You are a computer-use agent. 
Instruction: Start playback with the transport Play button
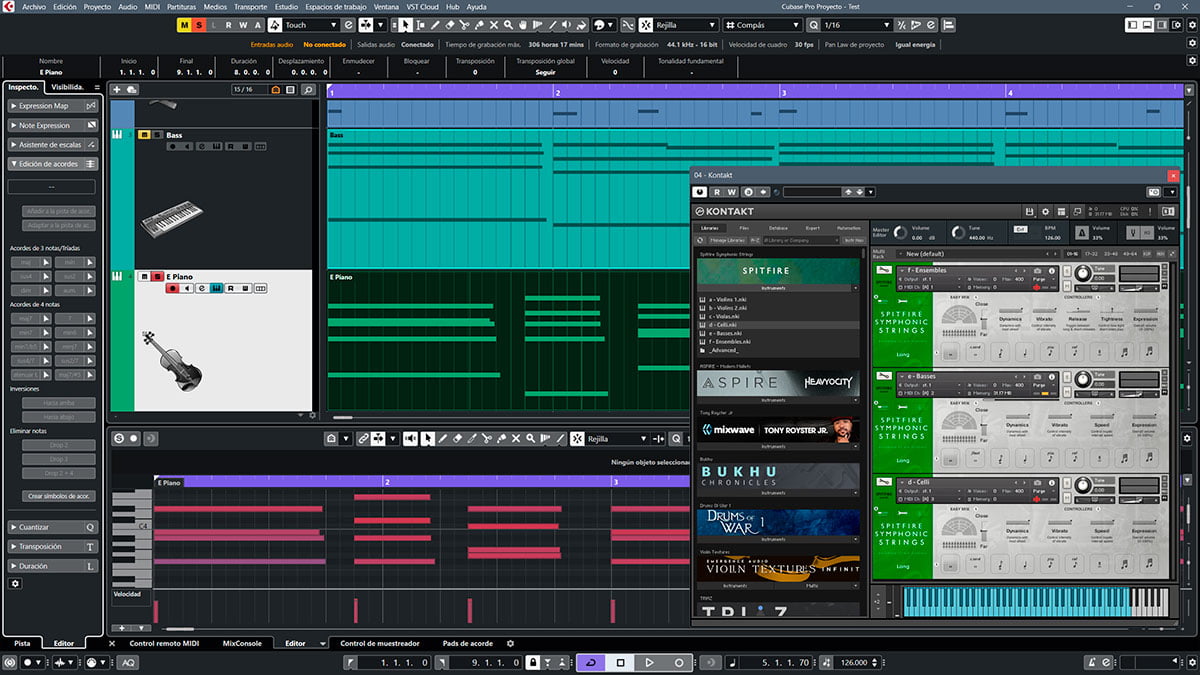point(649,662)
